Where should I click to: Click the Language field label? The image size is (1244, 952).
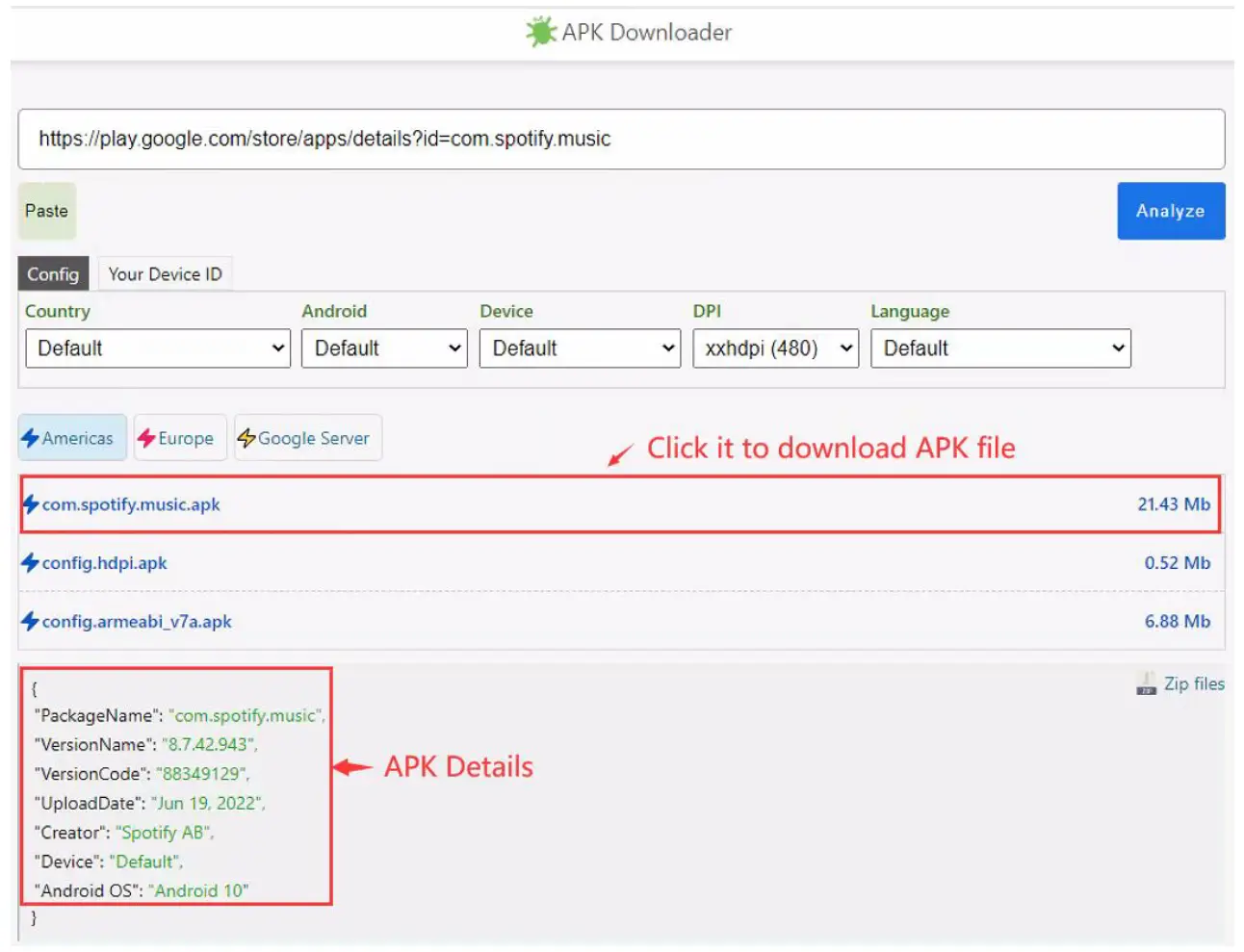(x=910, y=311)
